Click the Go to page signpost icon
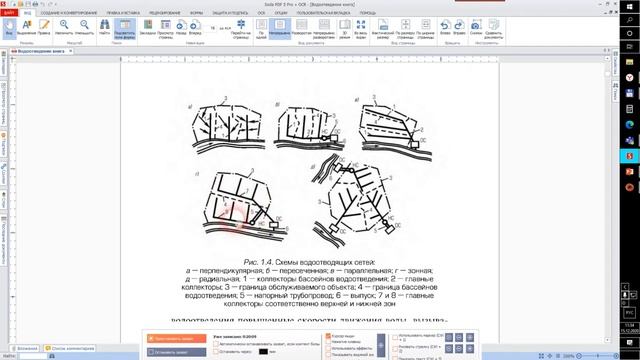 click(x=241, y=29)
